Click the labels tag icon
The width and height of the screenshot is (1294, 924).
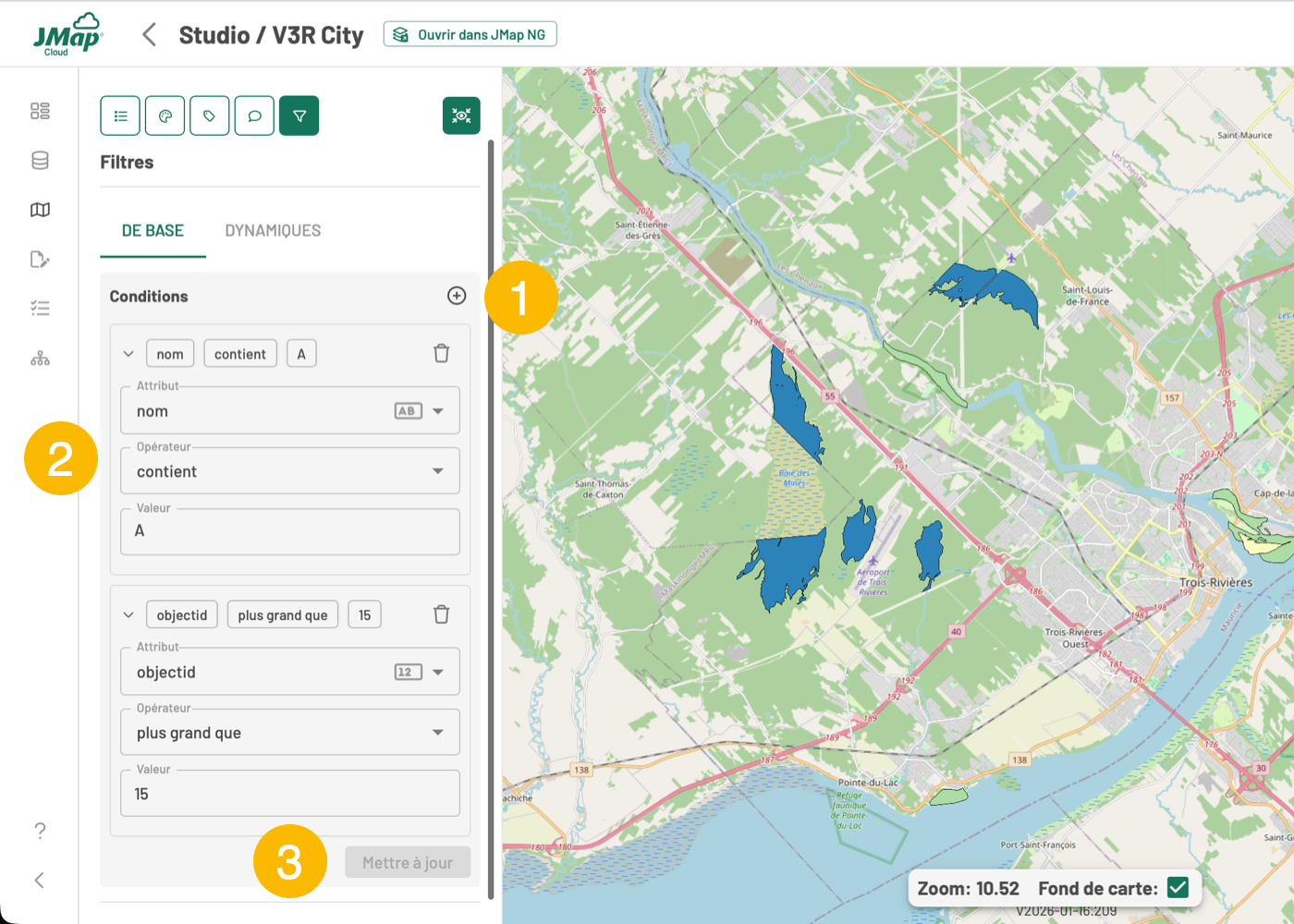coord(210,116)
